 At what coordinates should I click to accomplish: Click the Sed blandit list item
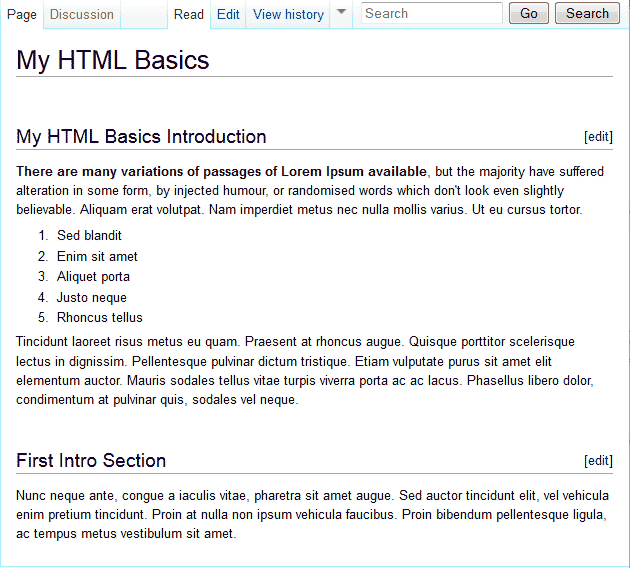point(89,236)
